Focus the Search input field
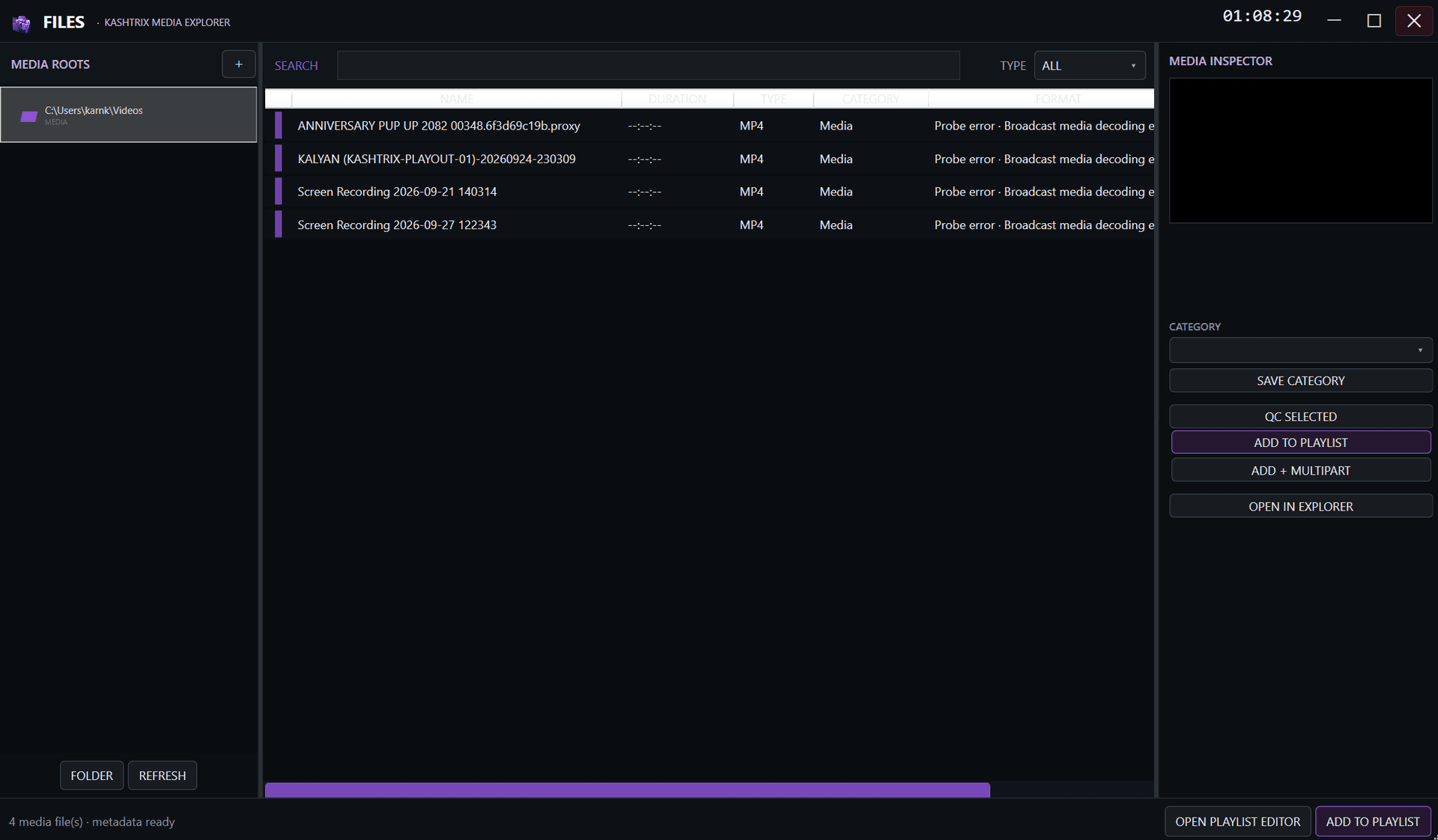The height and width of the screenshot is (840, 1438). pyautogui.click(x=648, y=65)
